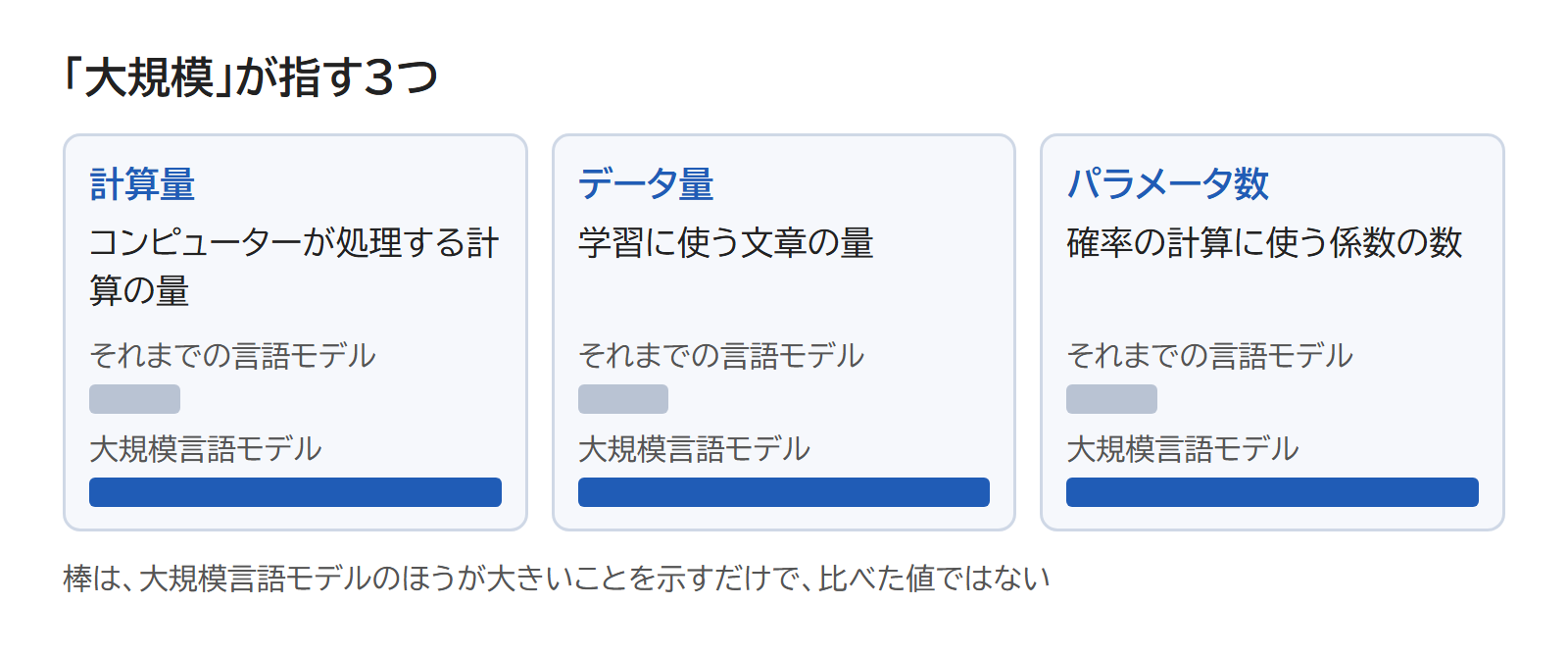Click the description コンピューターが処理する計算の量

point(294,267)
